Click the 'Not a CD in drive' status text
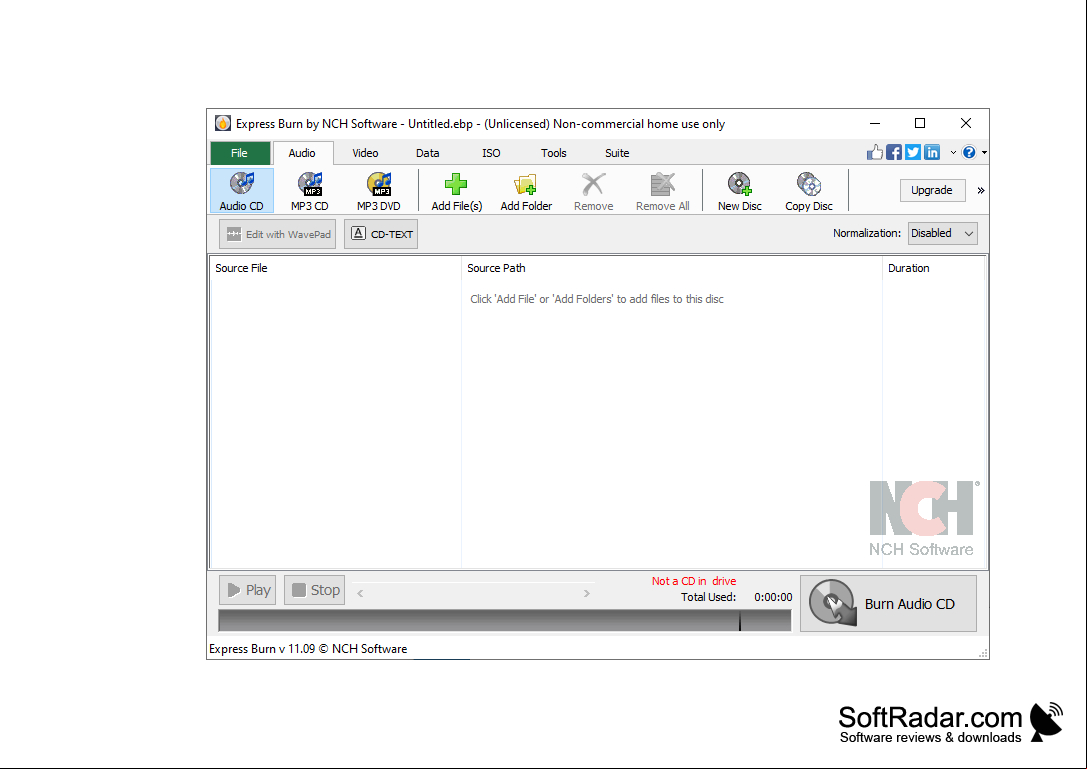This screenshot has width=1087, height=769. tap(694, 581)
